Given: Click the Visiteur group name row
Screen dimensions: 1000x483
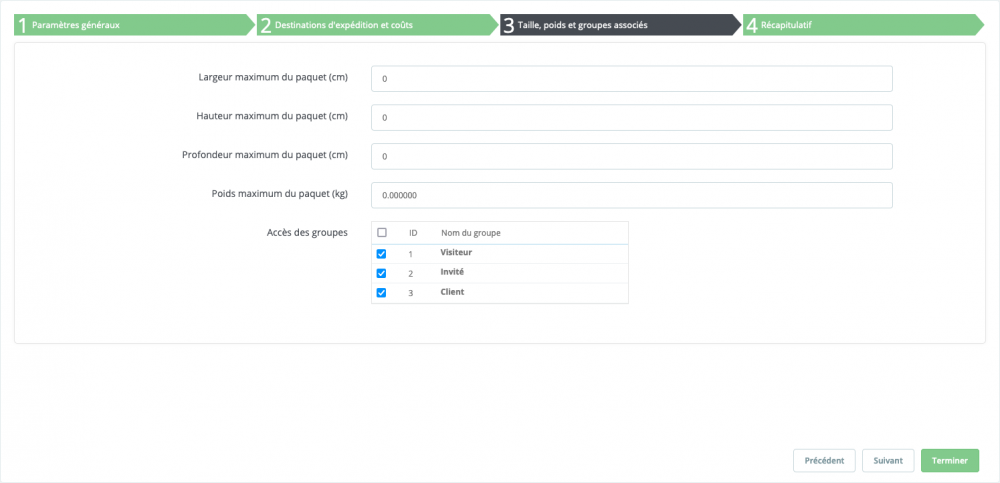Looking at the screenshot, I should click(x=500, y=254).
